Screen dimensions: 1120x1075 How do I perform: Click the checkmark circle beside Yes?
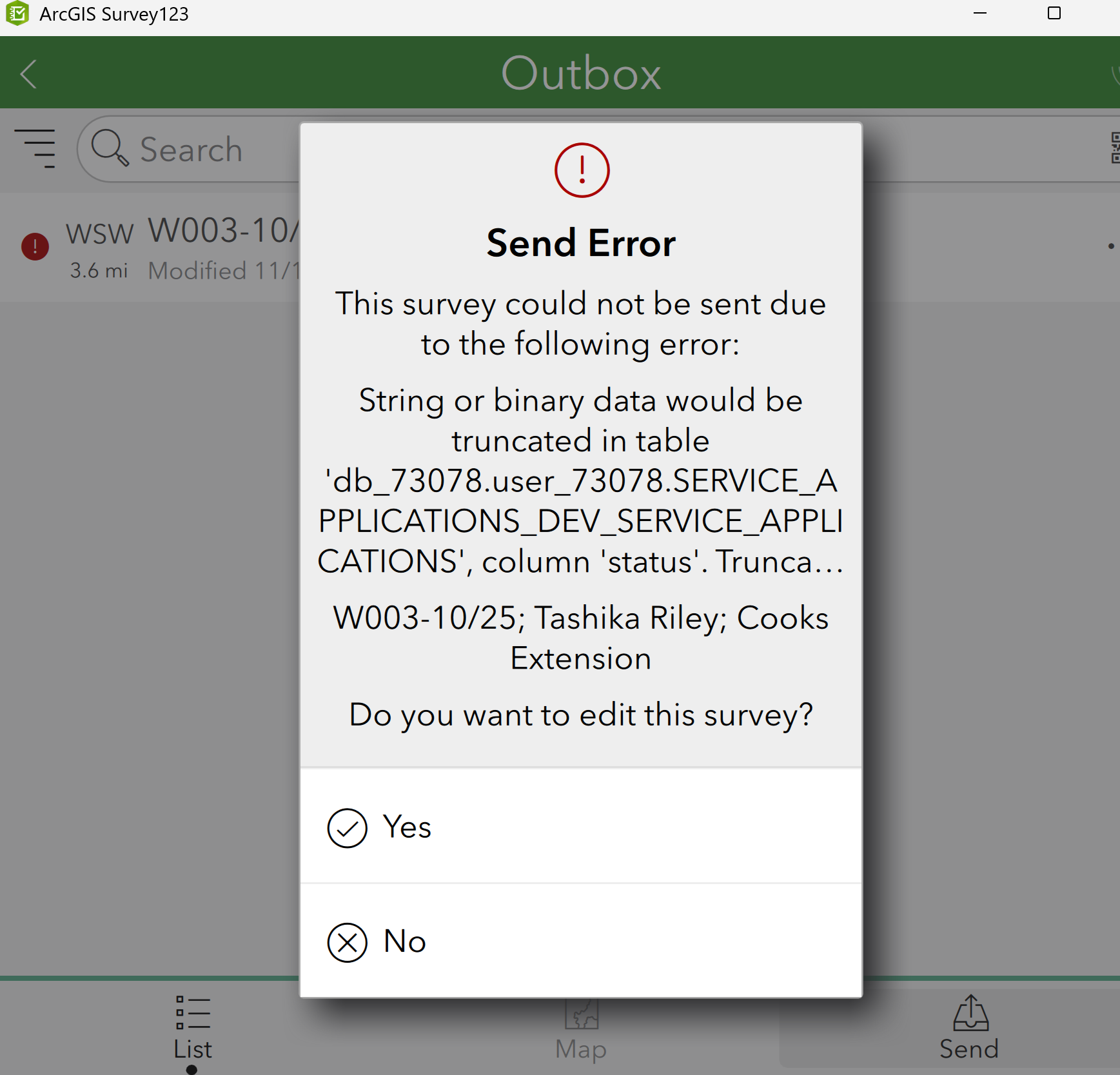[346, 827]
